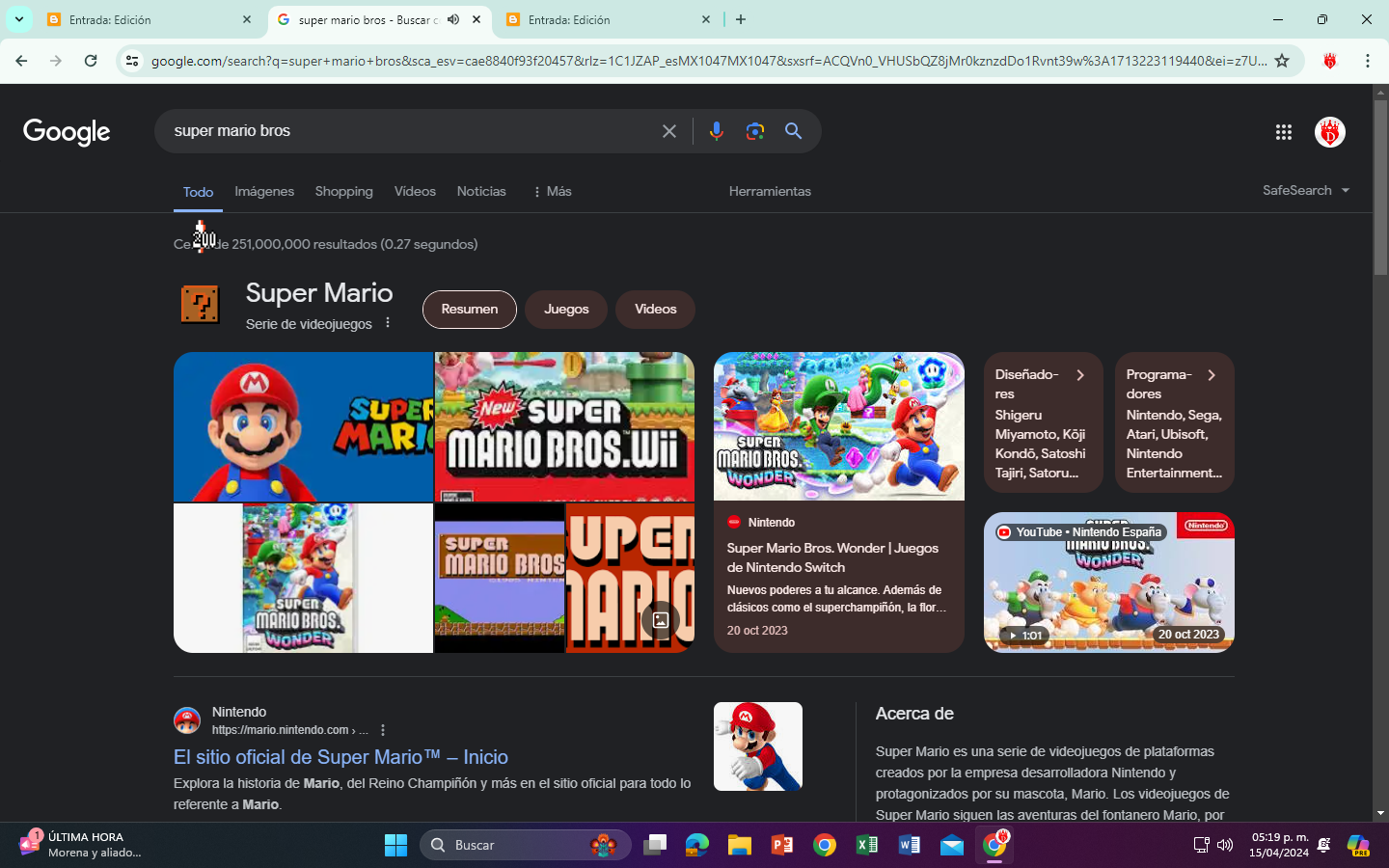This screenshot has height=868, width=1389.
Task: Open the tab search dropdown arrow
Action: (x=18, y=19)
